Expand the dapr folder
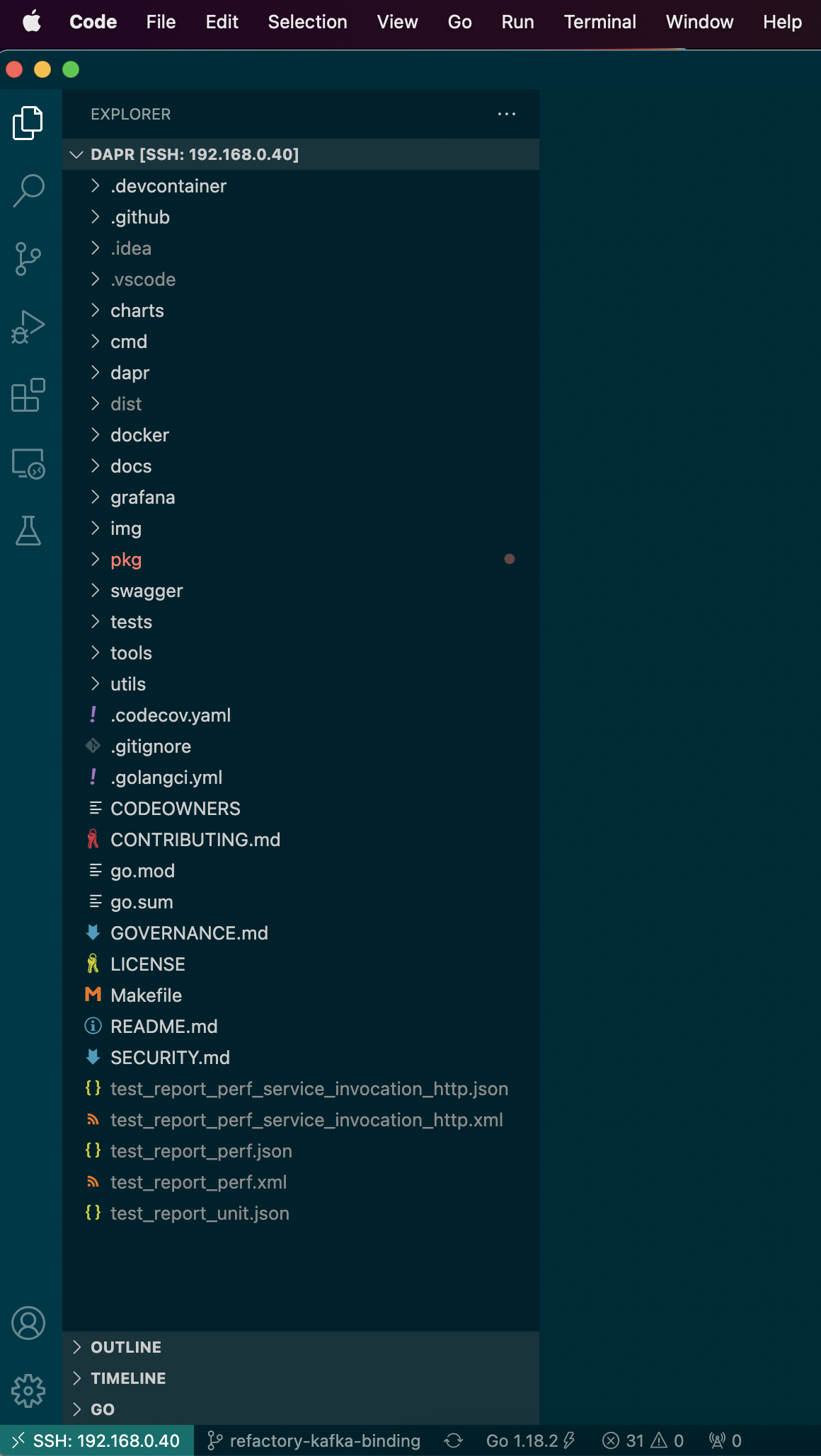 point(301,373)
